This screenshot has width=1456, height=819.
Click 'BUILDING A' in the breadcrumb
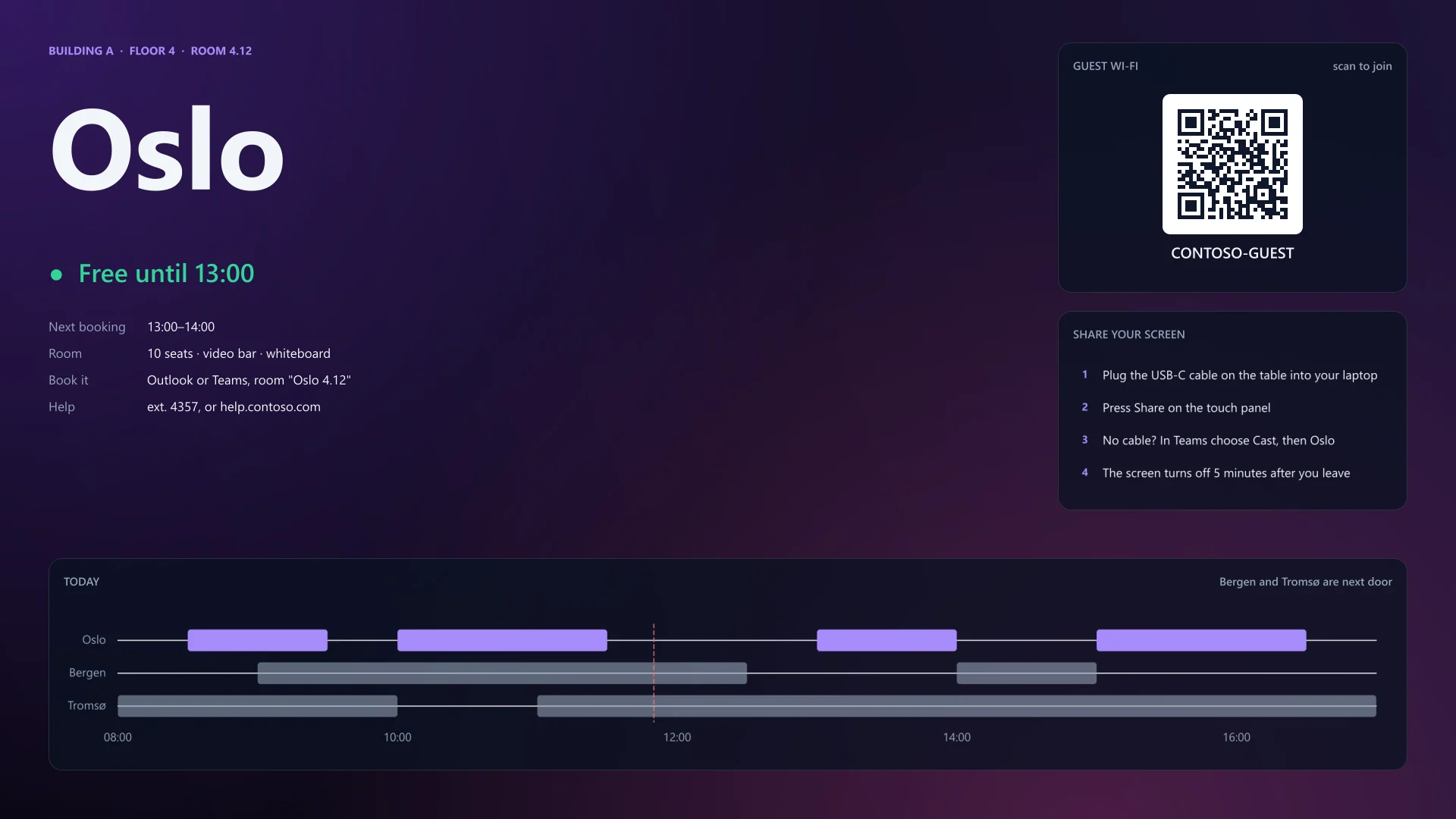tap(80, 51)
